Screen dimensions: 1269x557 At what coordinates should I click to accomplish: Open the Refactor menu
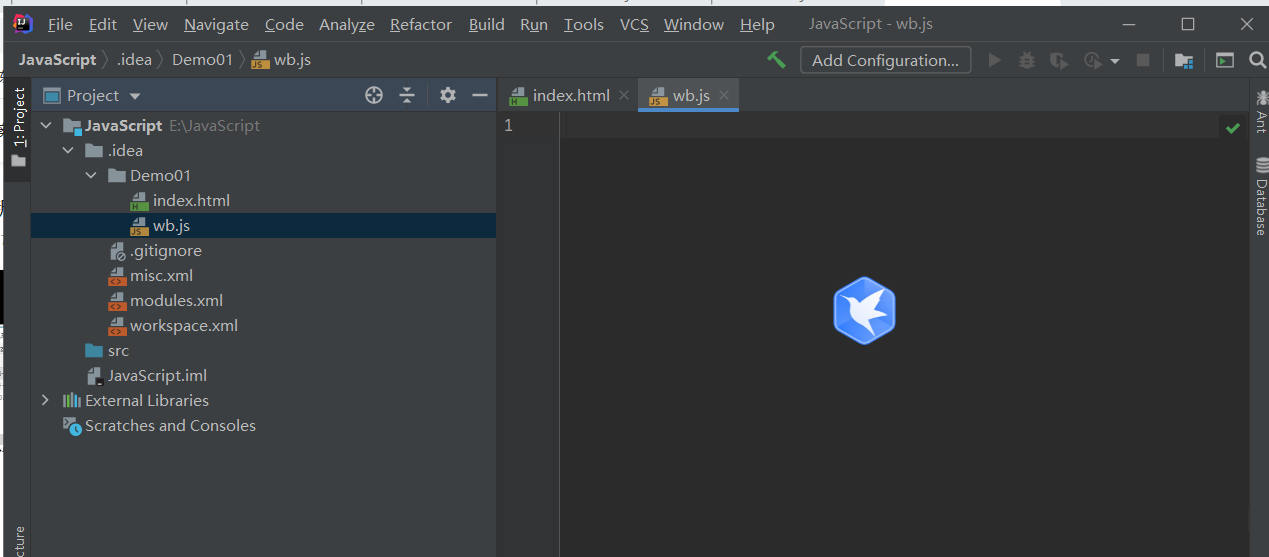click(x=421, y=24)
